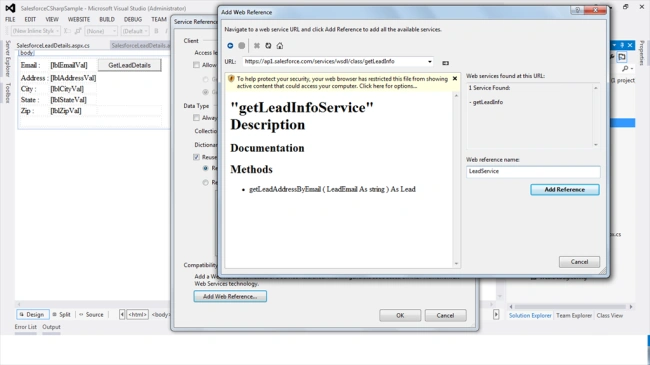Image resolution: width=650 pixels, height=365 pixels.
Task: Click the Web reference name field
Action: click(533, 171)
